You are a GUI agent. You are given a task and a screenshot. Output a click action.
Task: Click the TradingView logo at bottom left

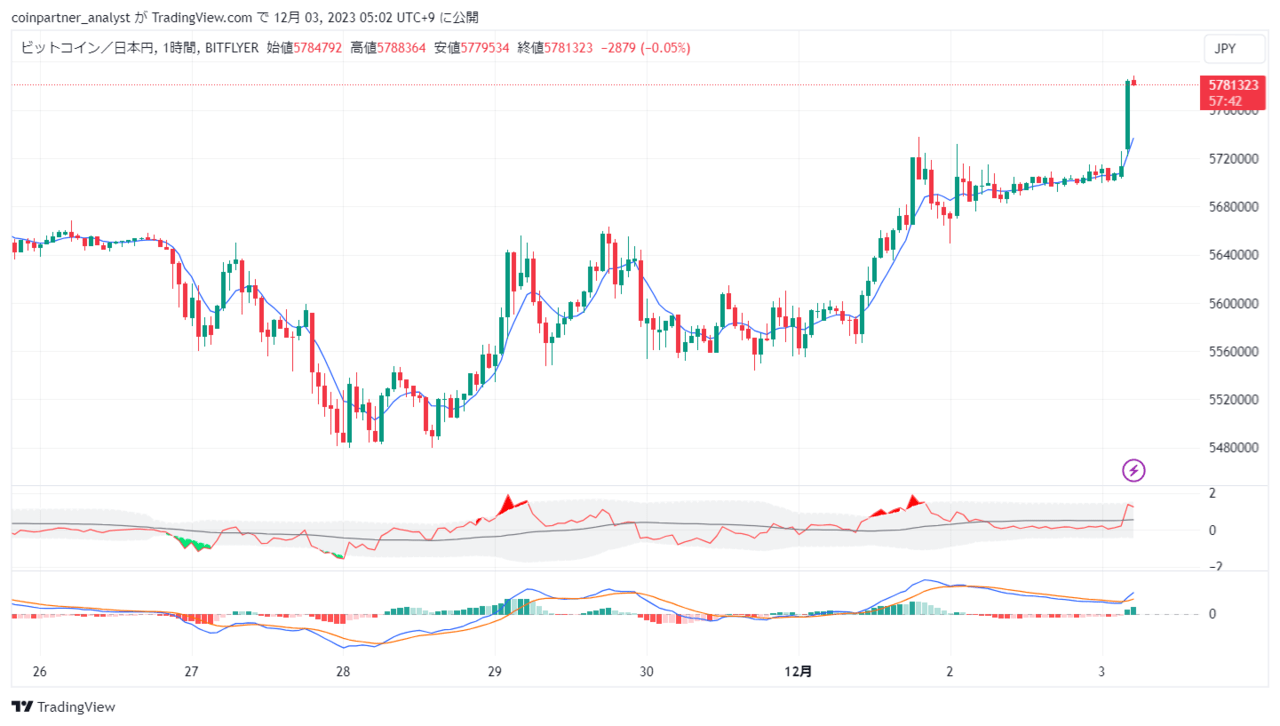[63, 706]
